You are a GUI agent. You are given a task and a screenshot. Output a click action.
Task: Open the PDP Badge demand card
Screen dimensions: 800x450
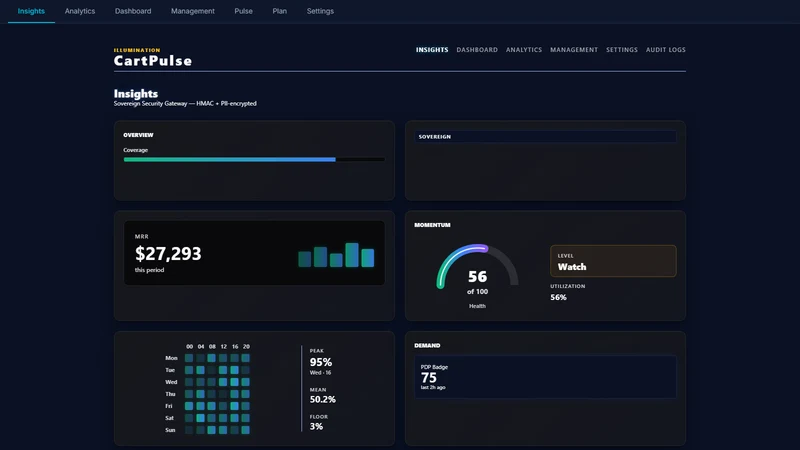pos(545,377)
